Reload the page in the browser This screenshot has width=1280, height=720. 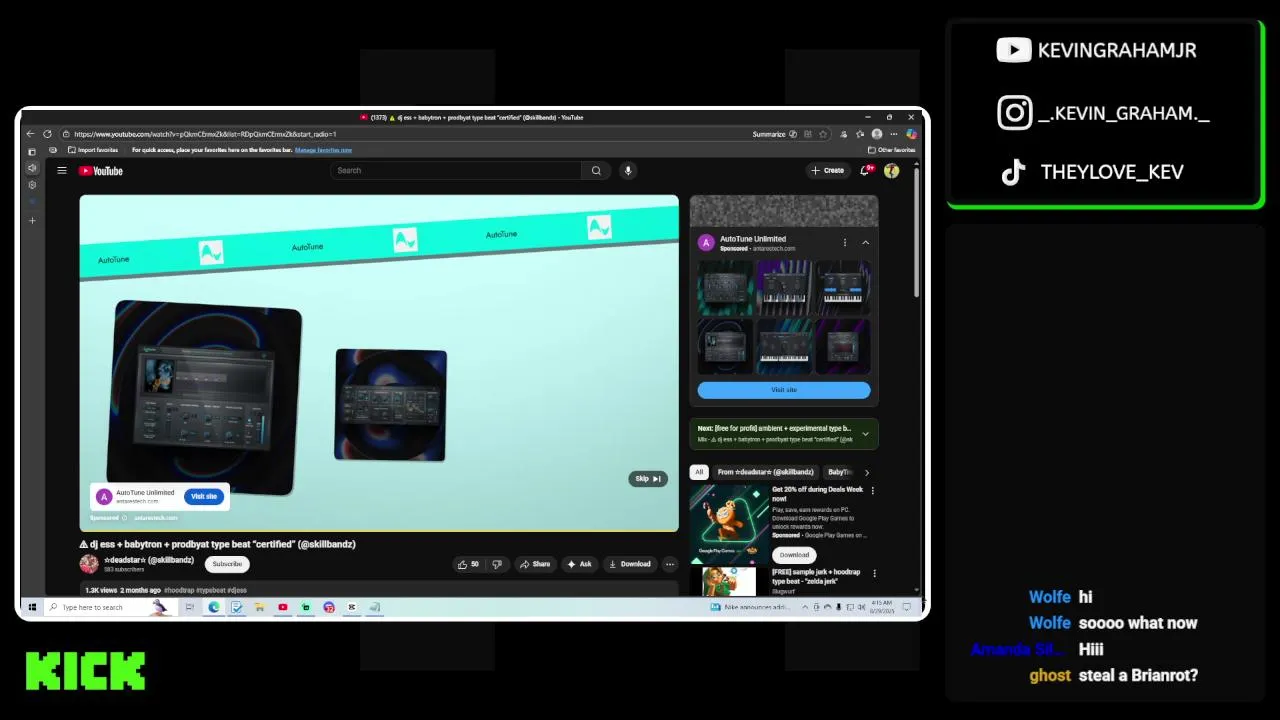[x=47, y=134]
